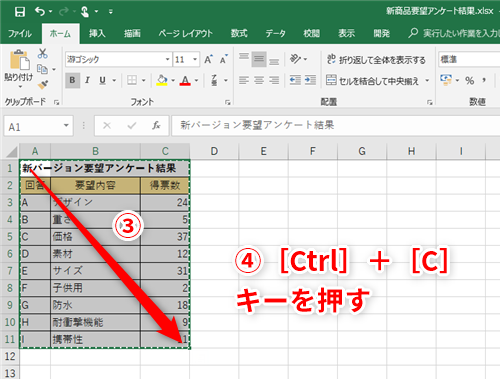Select the Format Painter brush icon
This screenshot has width=500, height=379.
click(x=43, y=85)
